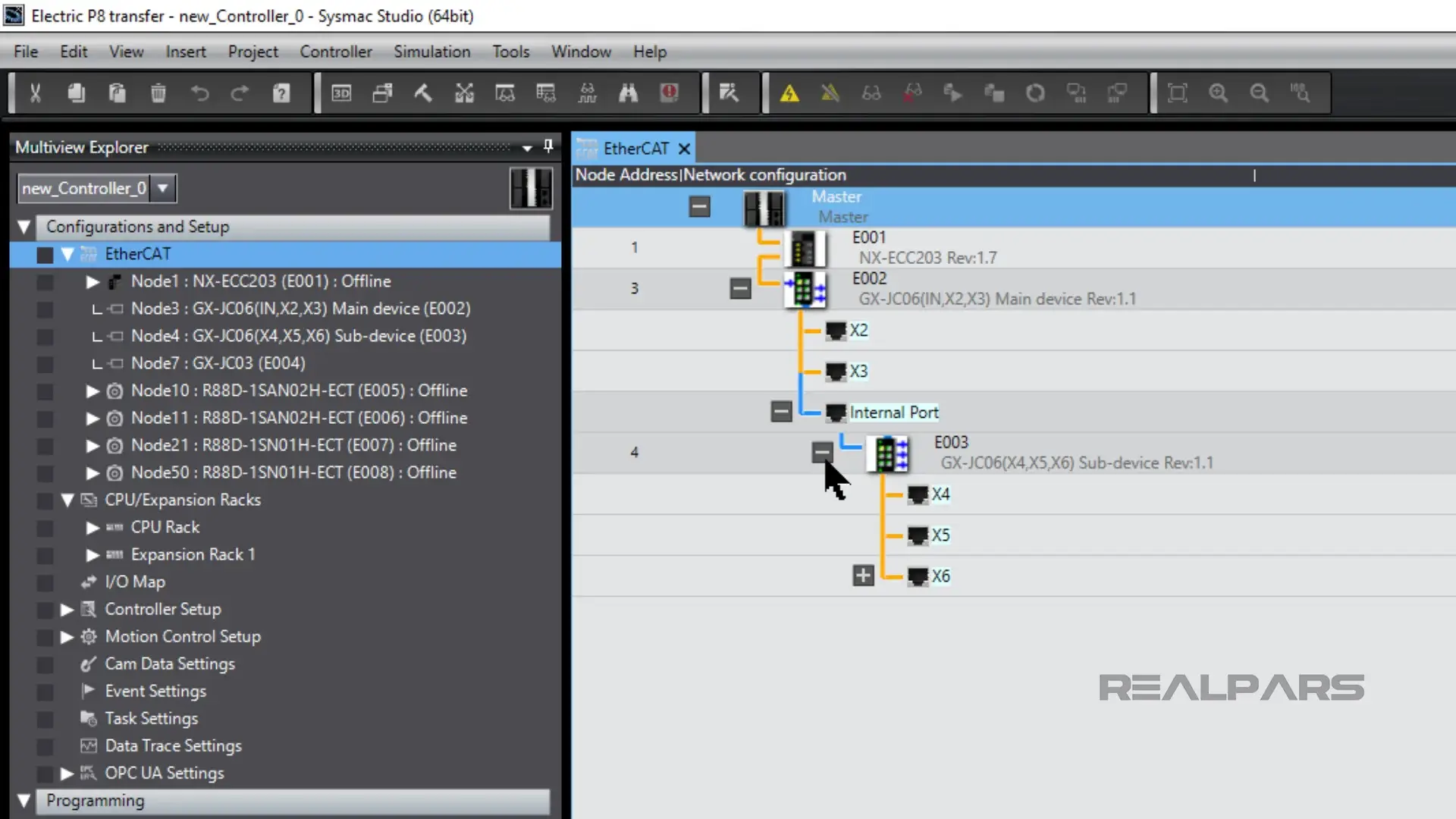Select Node7 GX-JC03 (E004)
The width and height of the screenshot is (1456, 819).
pyautogui.click(x=218, y=364)
